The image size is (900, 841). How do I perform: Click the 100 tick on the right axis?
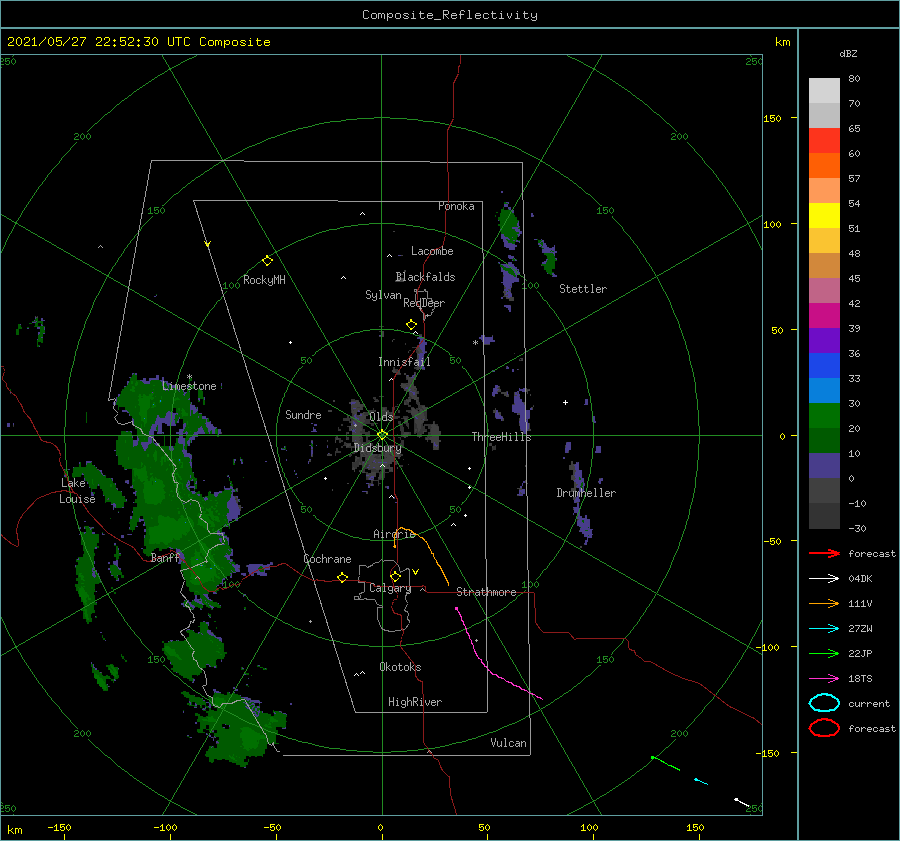pyautogui.click(x=773, y=224)
